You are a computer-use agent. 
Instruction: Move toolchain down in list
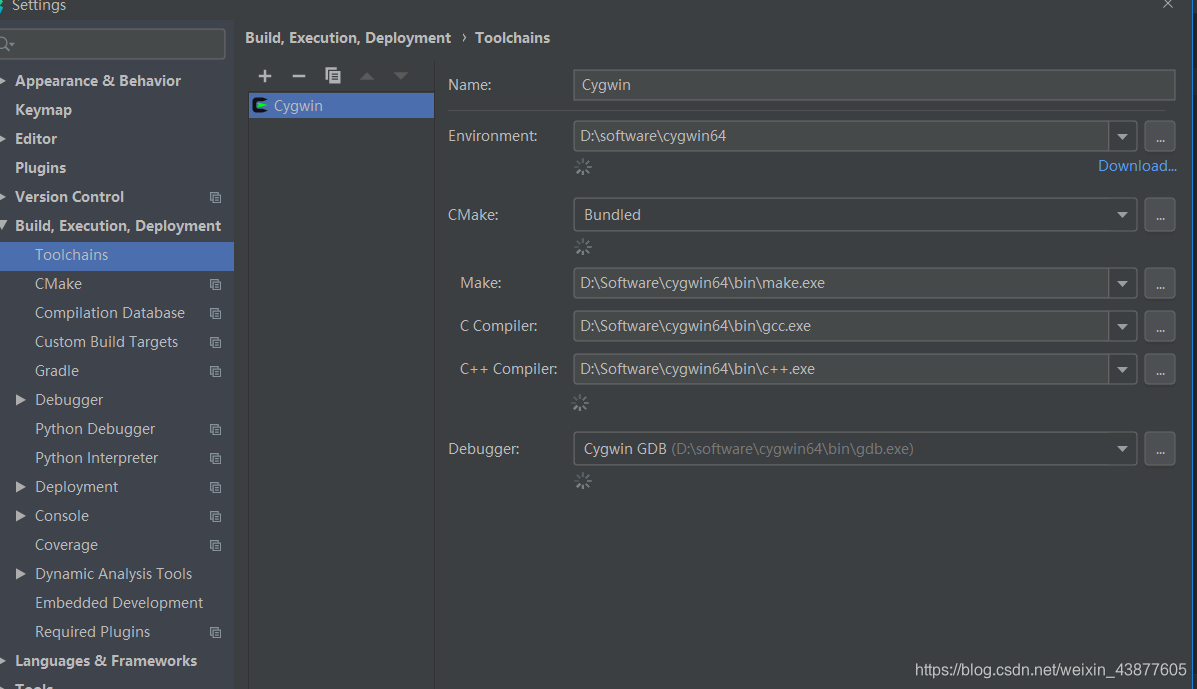pos(401,76)
